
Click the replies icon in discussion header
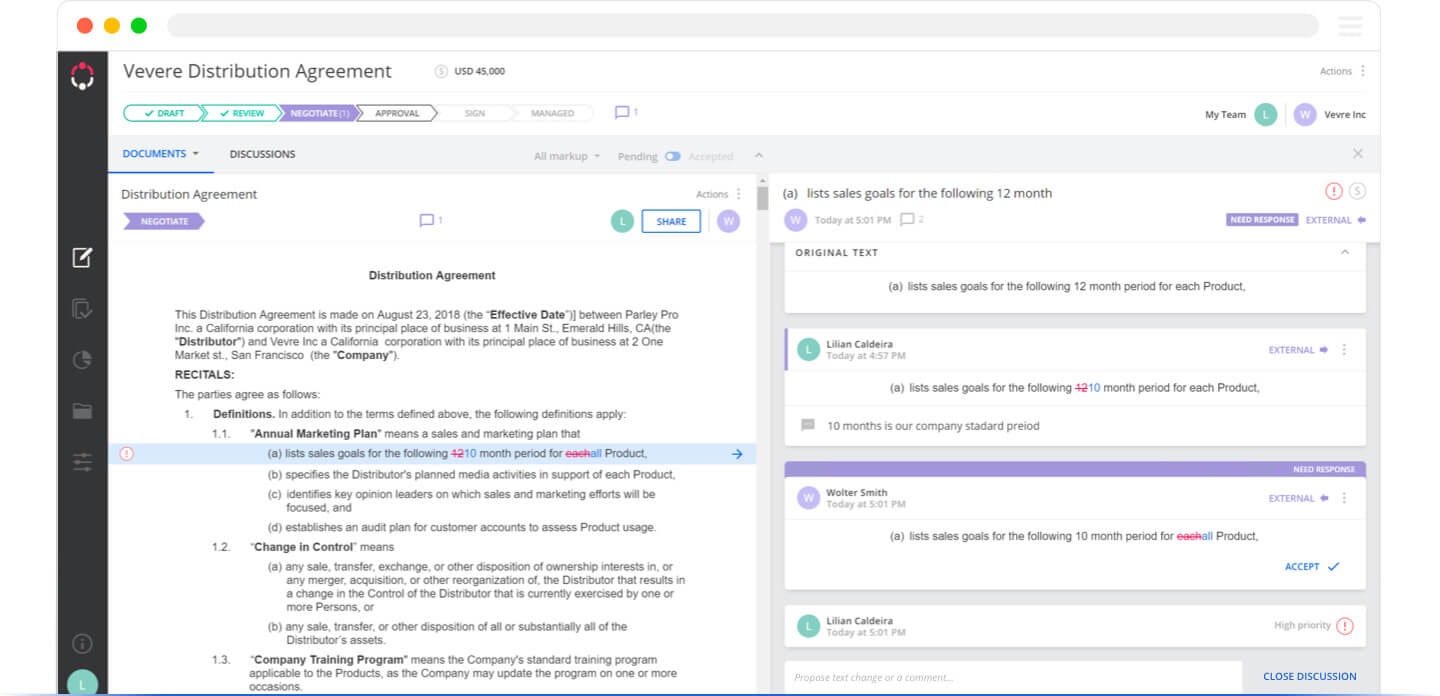click(907, 220)
